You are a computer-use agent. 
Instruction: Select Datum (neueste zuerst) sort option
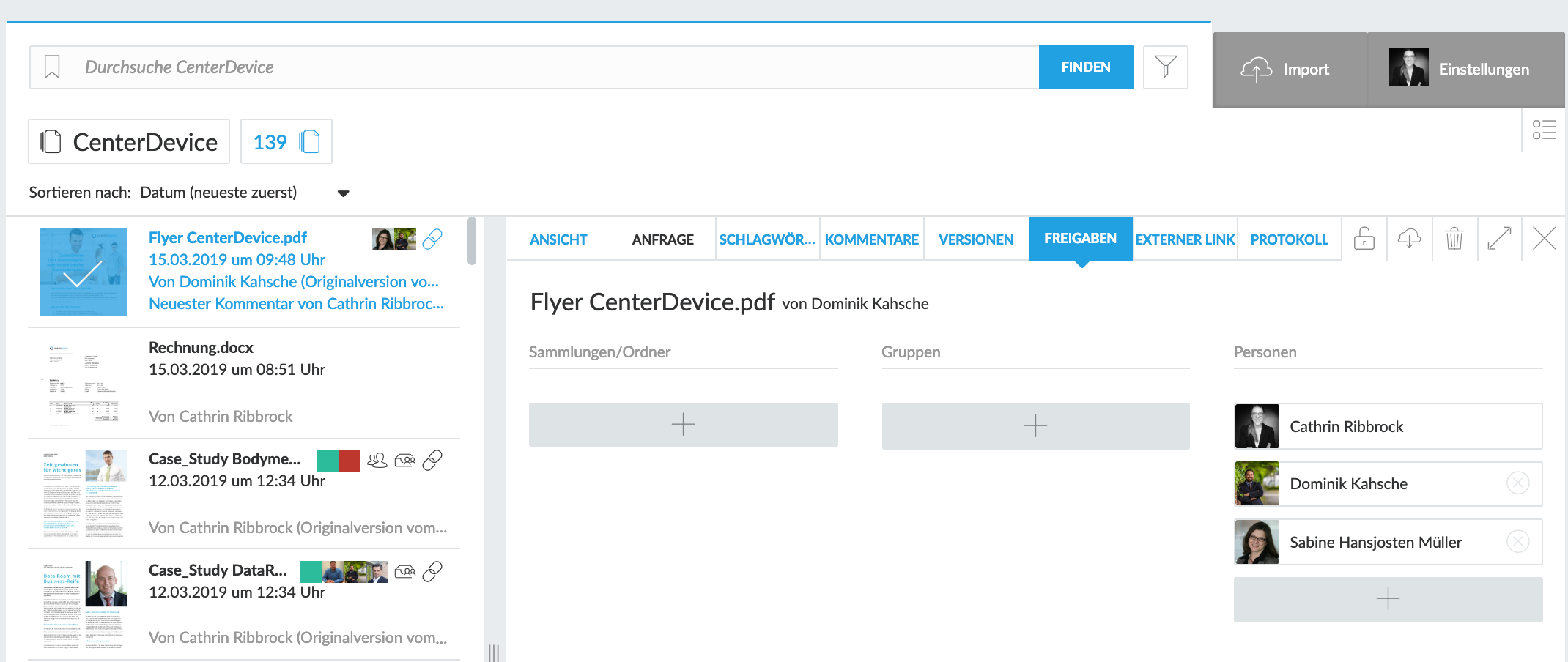218,193
